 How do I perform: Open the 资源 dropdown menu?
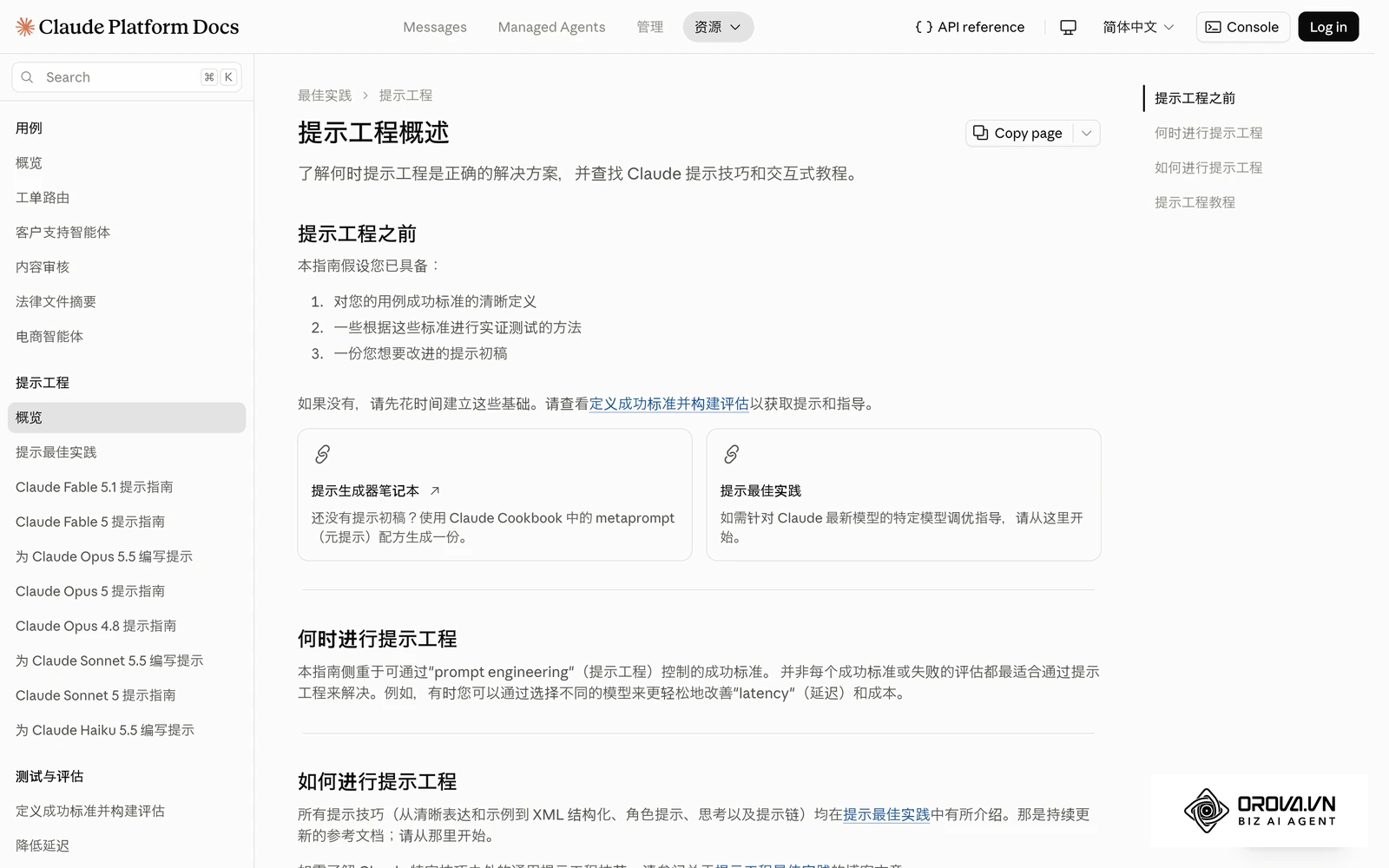tap(718, 27)
